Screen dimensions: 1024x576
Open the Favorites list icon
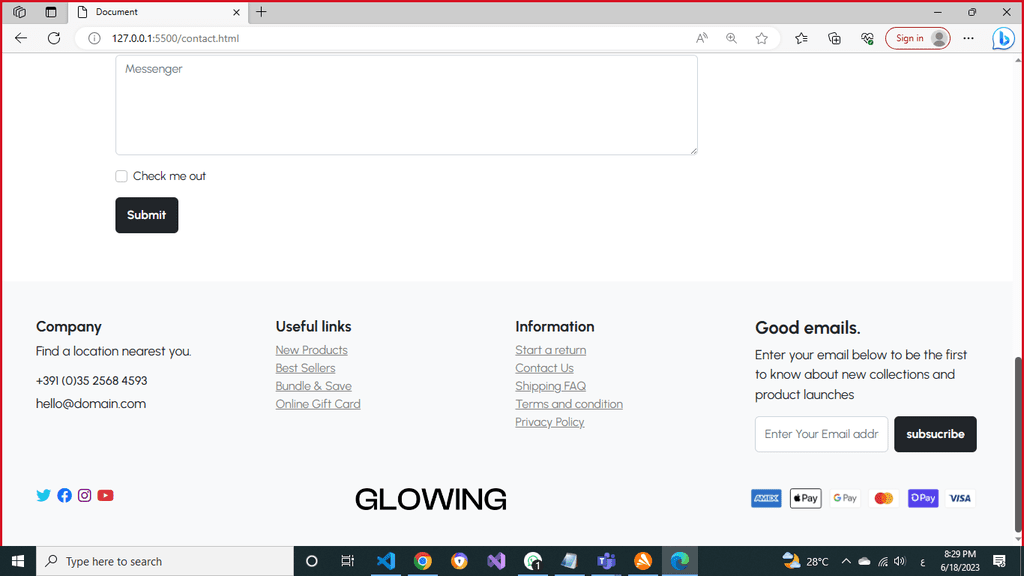801,39
